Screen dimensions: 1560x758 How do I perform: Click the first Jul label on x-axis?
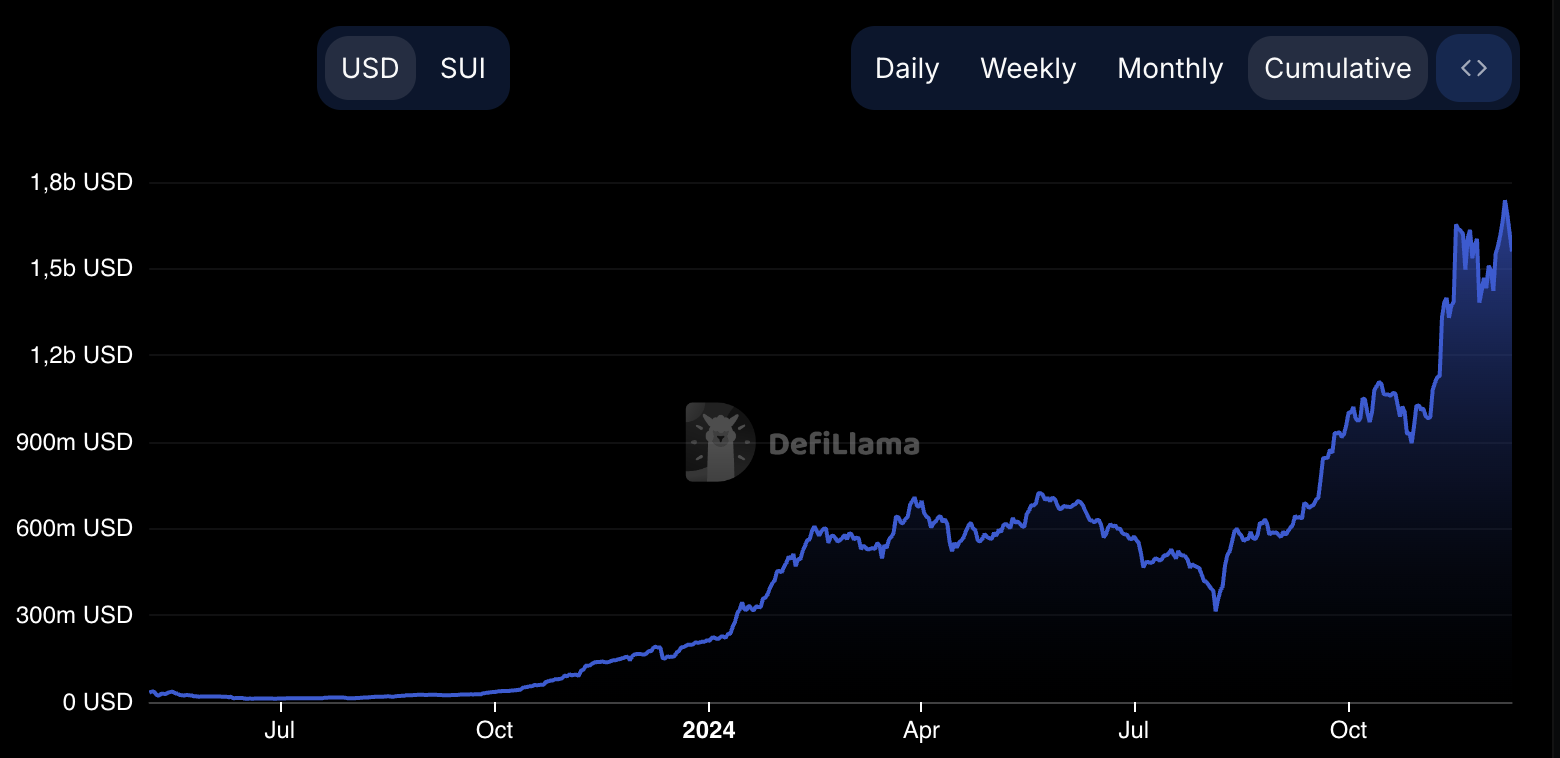point(280,730)
